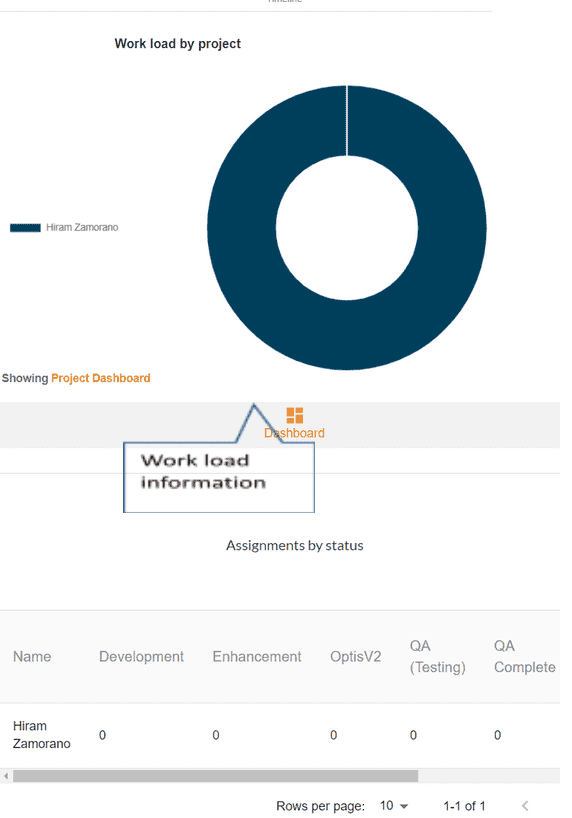Click the Assignments by status heading
The height and width of the screenshot is (818, 572).
point(295,546)
